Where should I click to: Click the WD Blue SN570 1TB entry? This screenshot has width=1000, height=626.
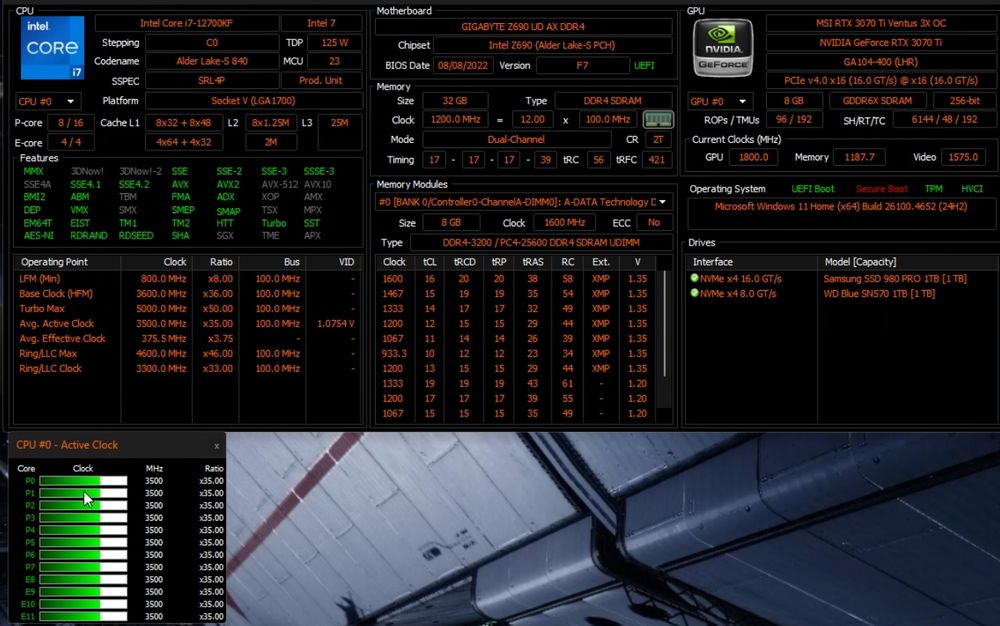(879, 294)
